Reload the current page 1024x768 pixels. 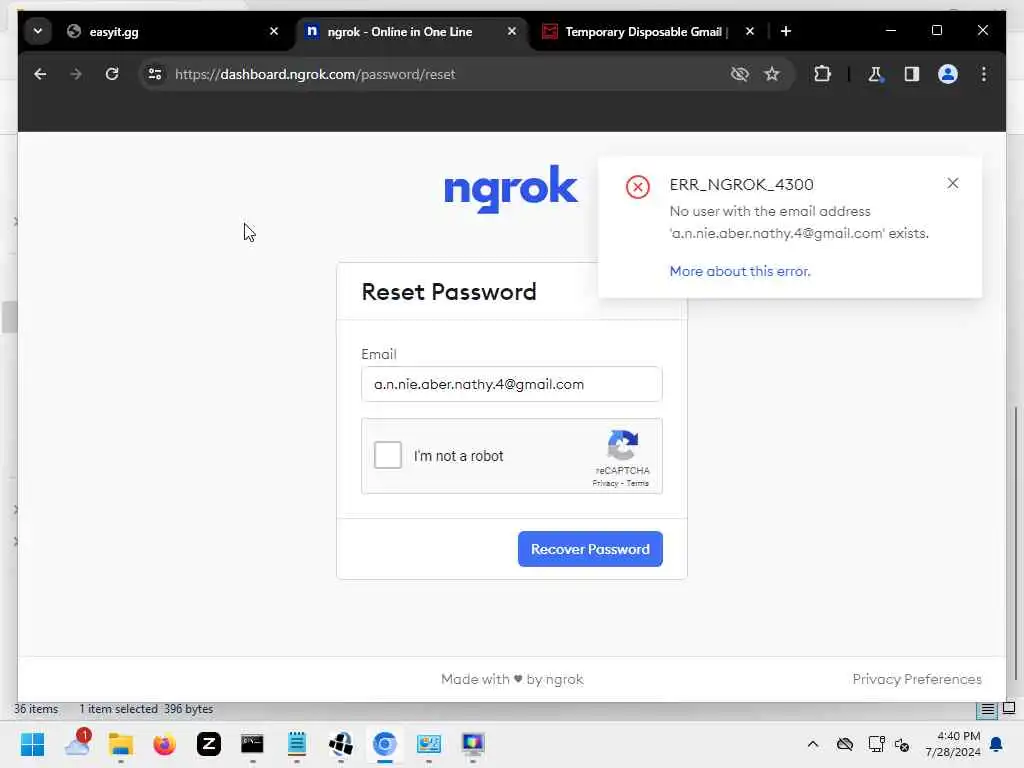112,74
